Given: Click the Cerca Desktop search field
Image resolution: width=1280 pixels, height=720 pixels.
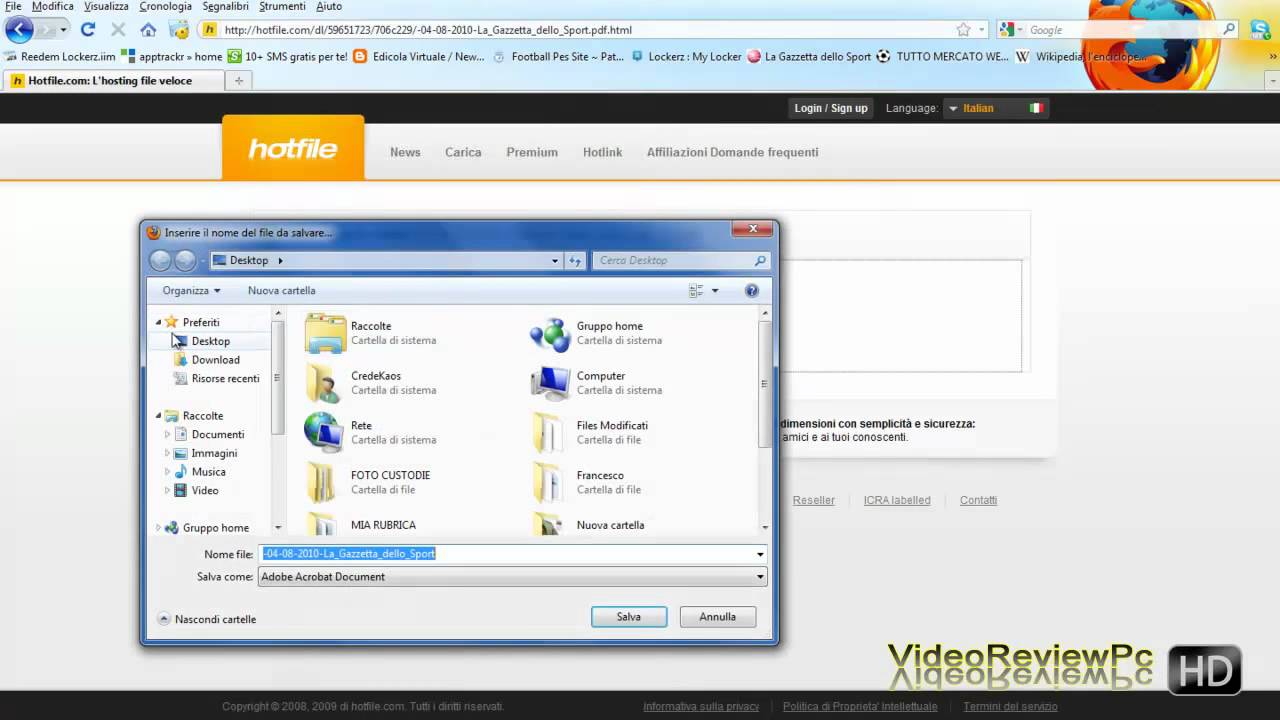Looking at the screenshot, I should 681,260.
